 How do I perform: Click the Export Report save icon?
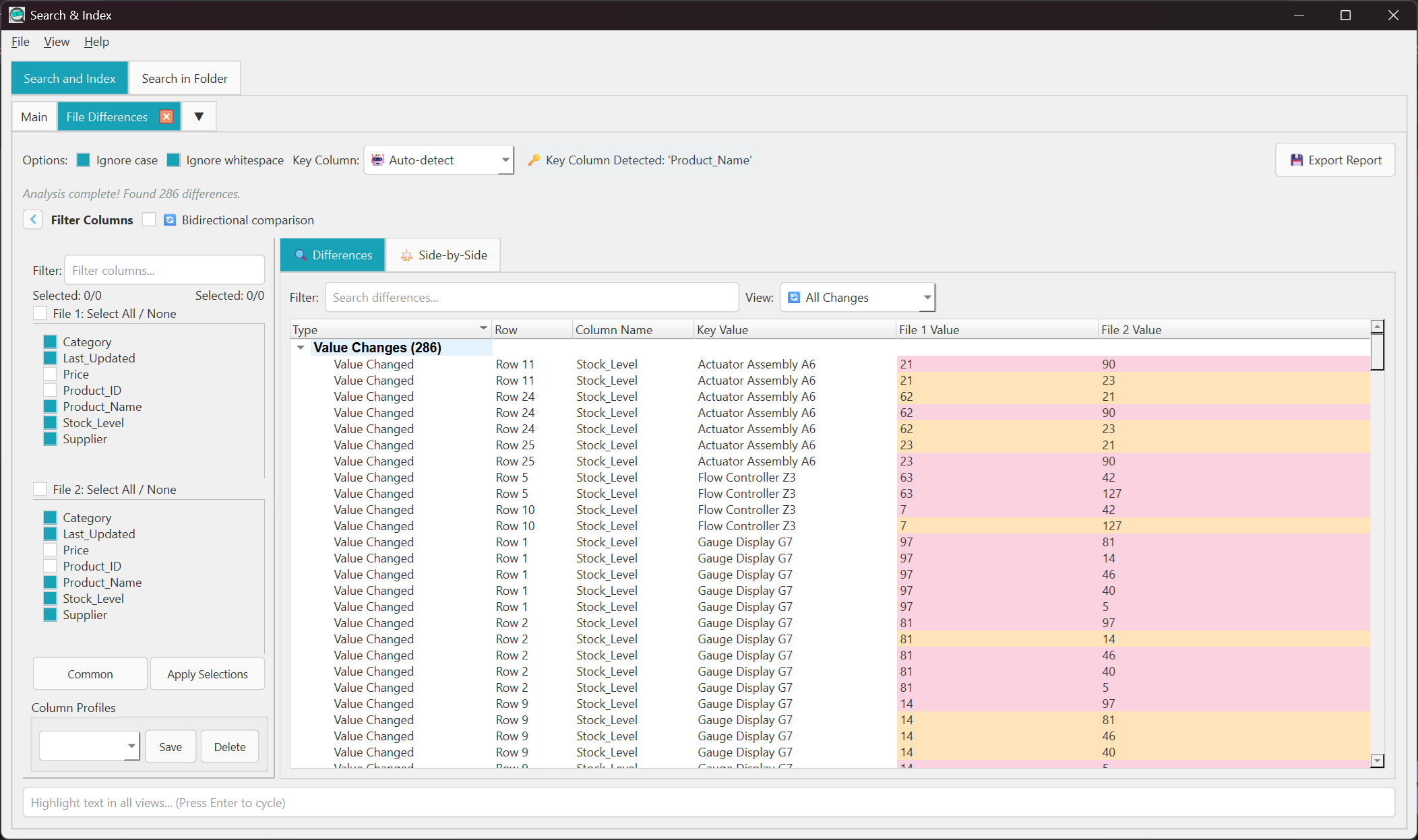pos(1296,160)
